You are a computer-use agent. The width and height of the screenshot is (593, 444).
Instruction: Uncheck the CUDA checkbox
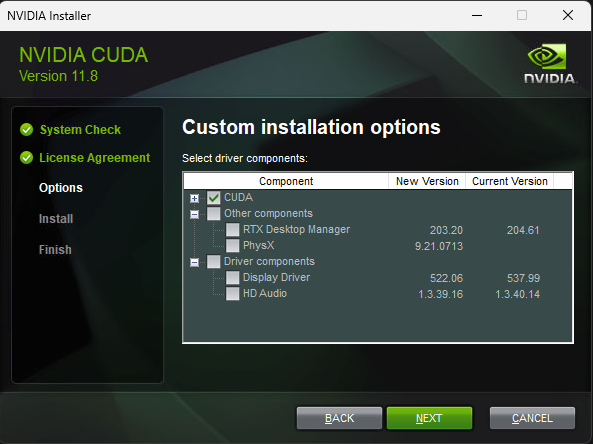pyautogui.click(x=214, y=197)
